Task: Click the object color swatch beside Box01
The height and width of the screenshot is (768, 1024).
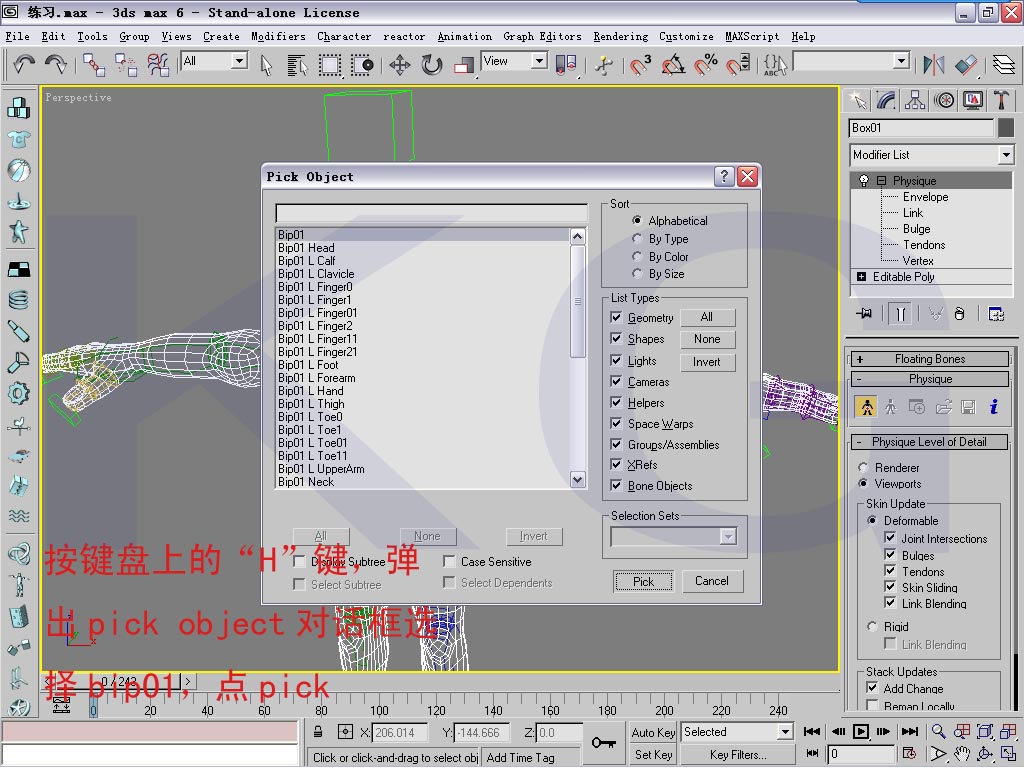Action: [1006, 128]
